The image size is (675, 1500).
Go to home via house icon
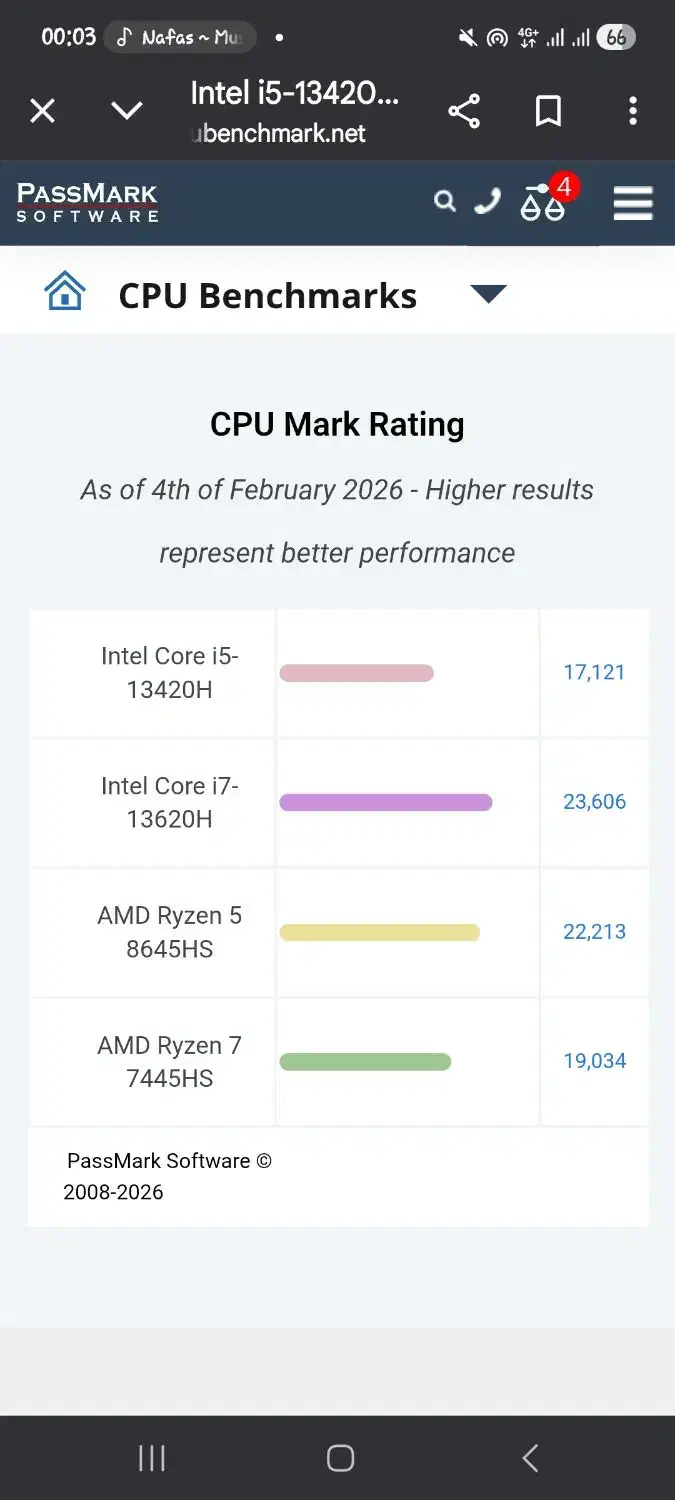click(x=65, y=292)
